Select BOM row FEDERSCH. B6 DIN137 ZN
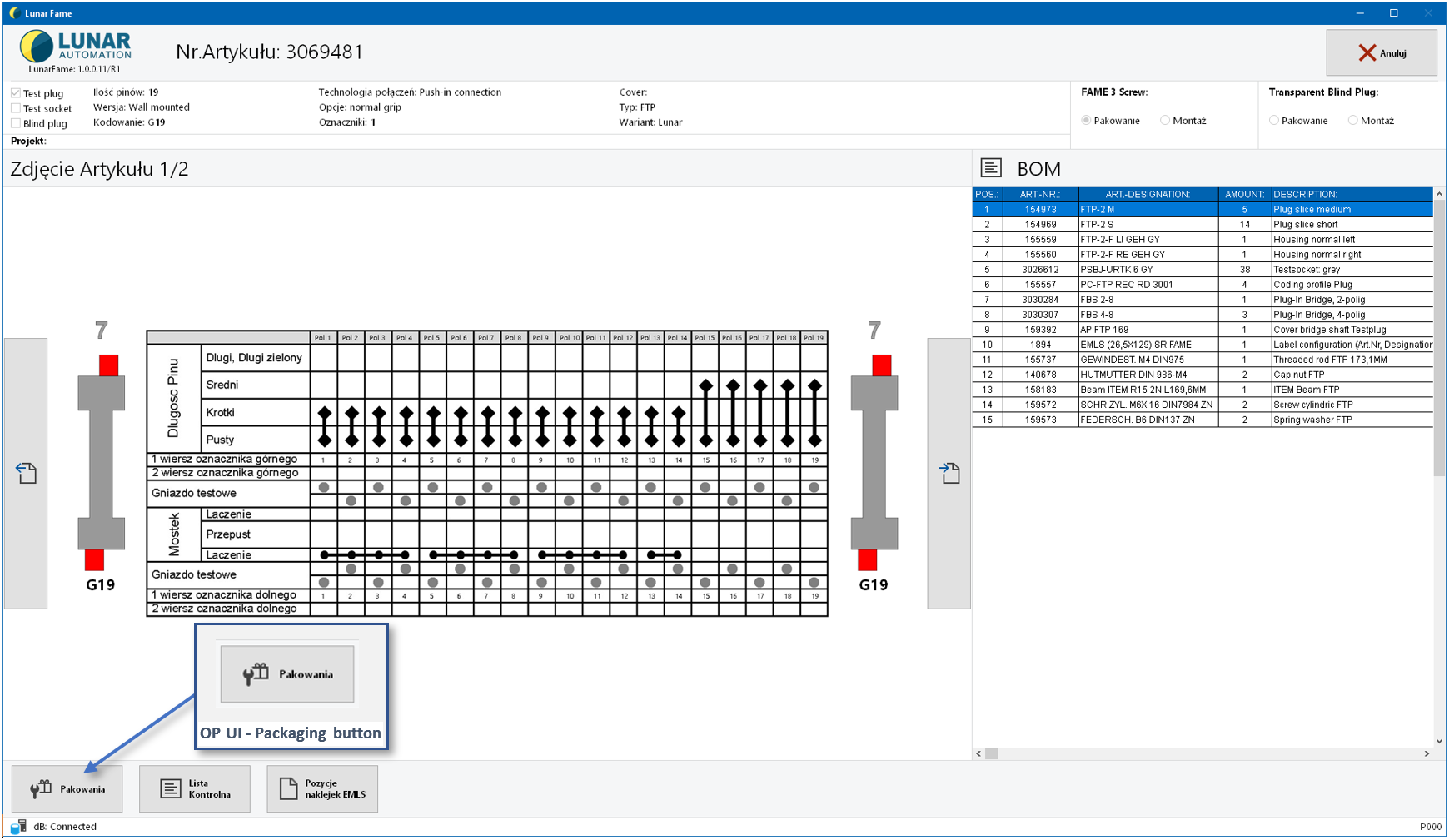 point(1203,420)
